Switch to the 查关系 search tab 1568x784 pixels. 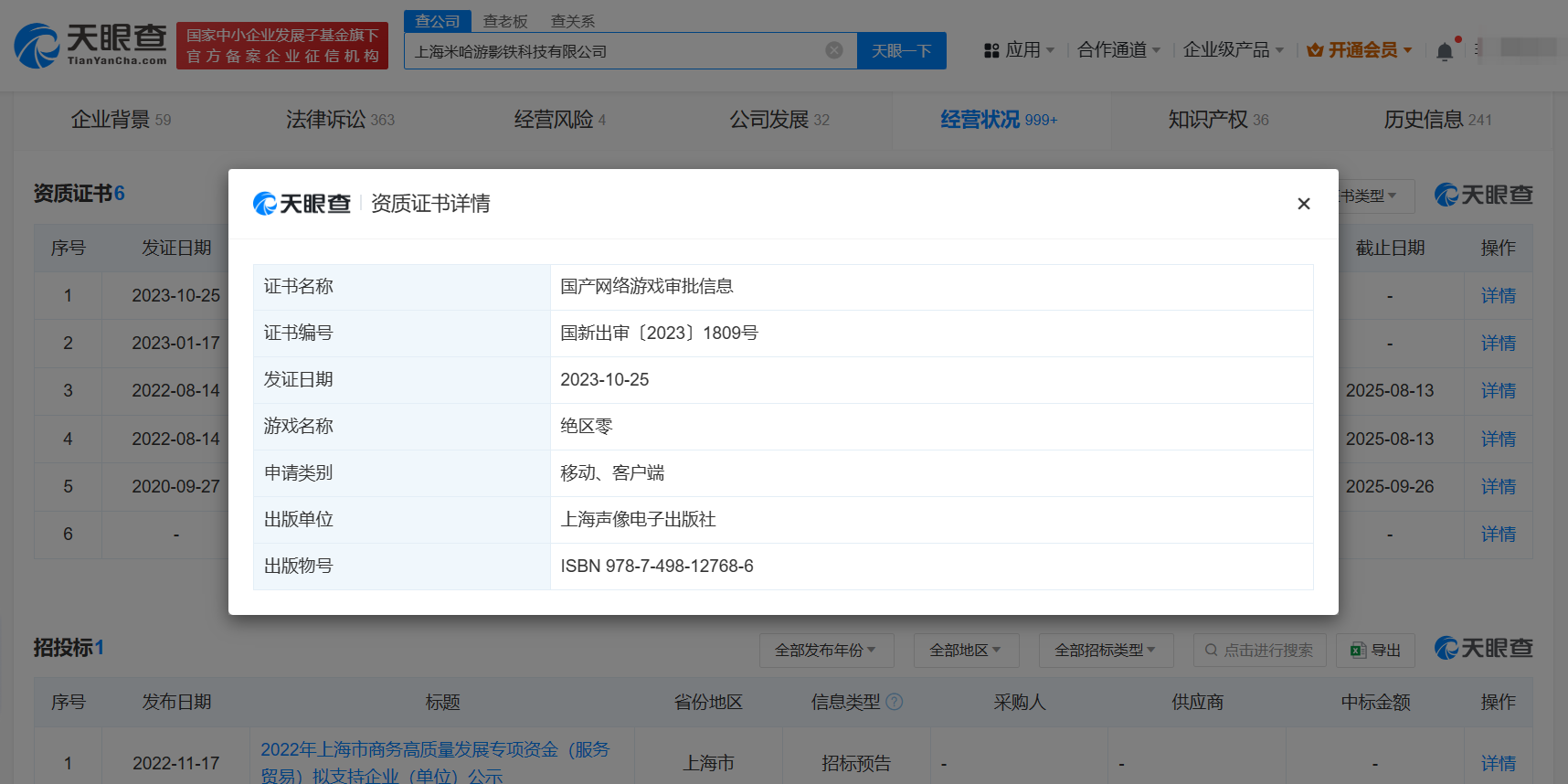click(573, 21)
